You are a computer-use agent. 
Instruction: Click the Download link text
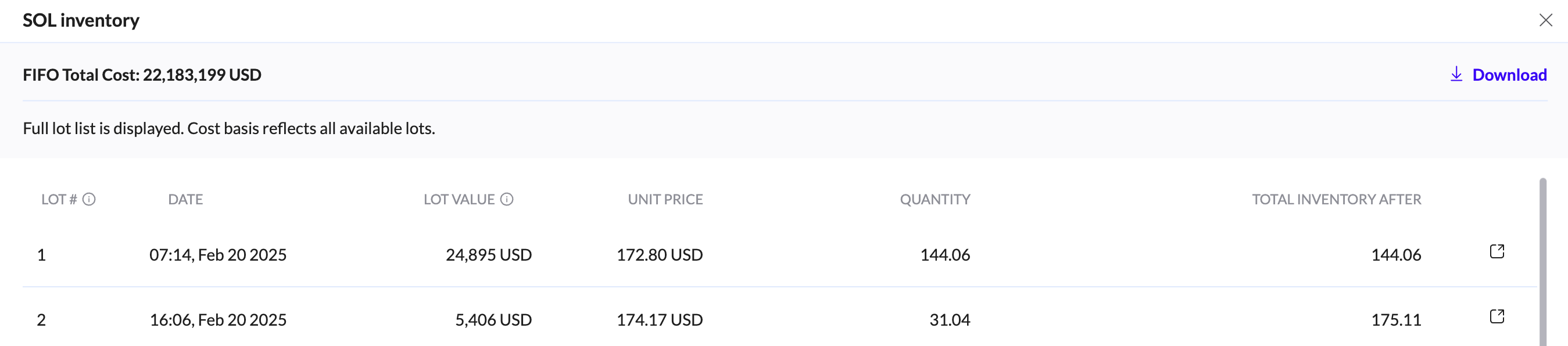coord(1509,75)
